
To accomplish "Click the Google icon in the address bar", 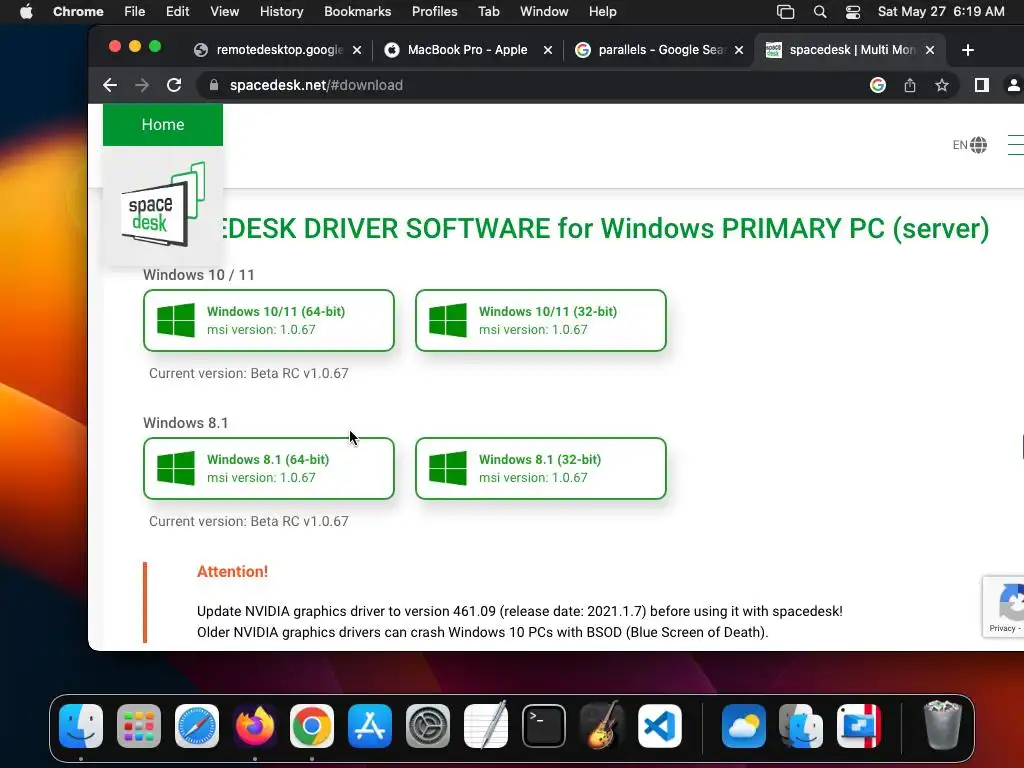I will 878,85.
